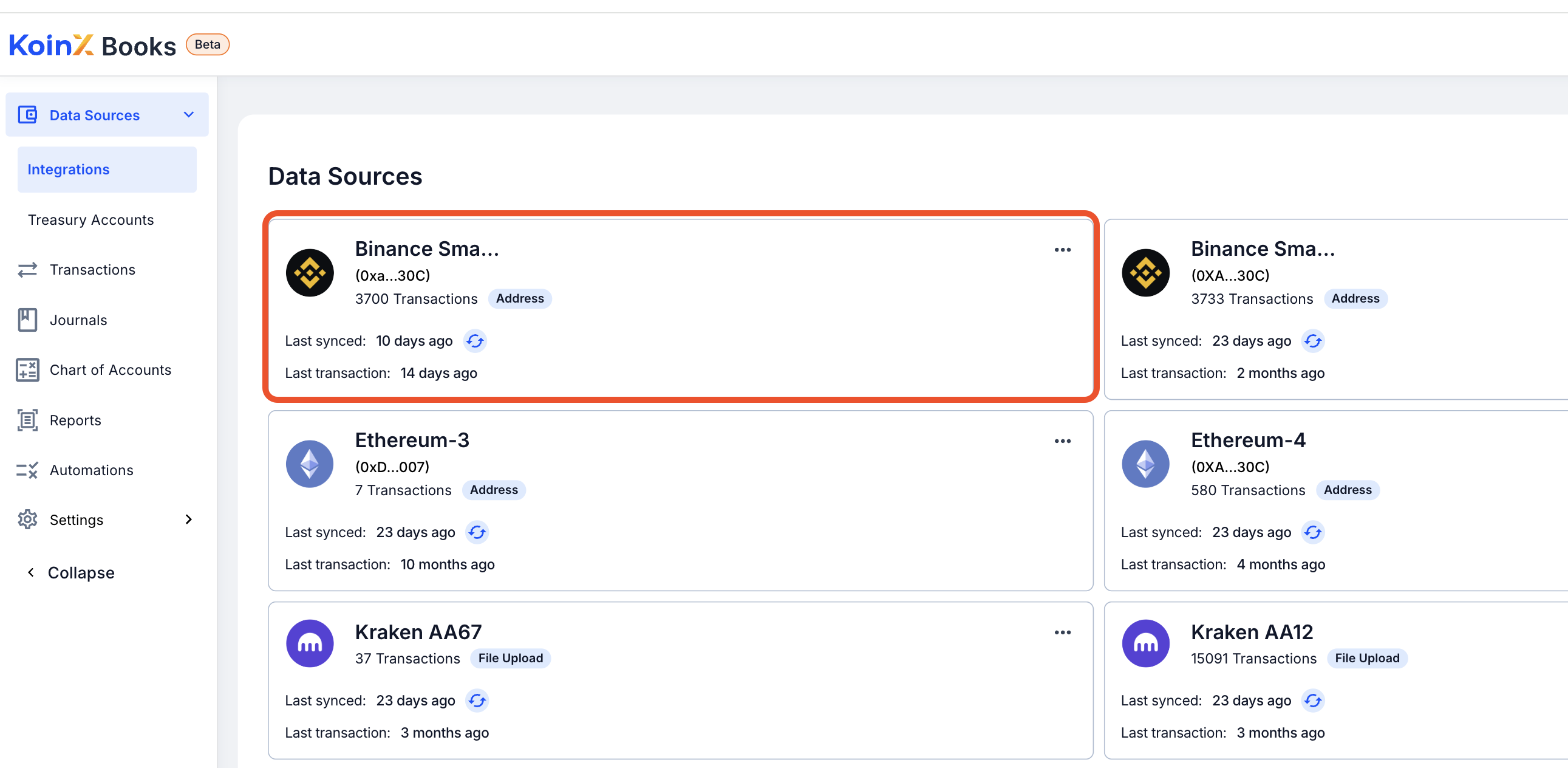This screenshot has width=1568, height=768.
Task: Click Address tag on Ethereum-3 card
Action: pyautogui.click(x=494, y=490)
